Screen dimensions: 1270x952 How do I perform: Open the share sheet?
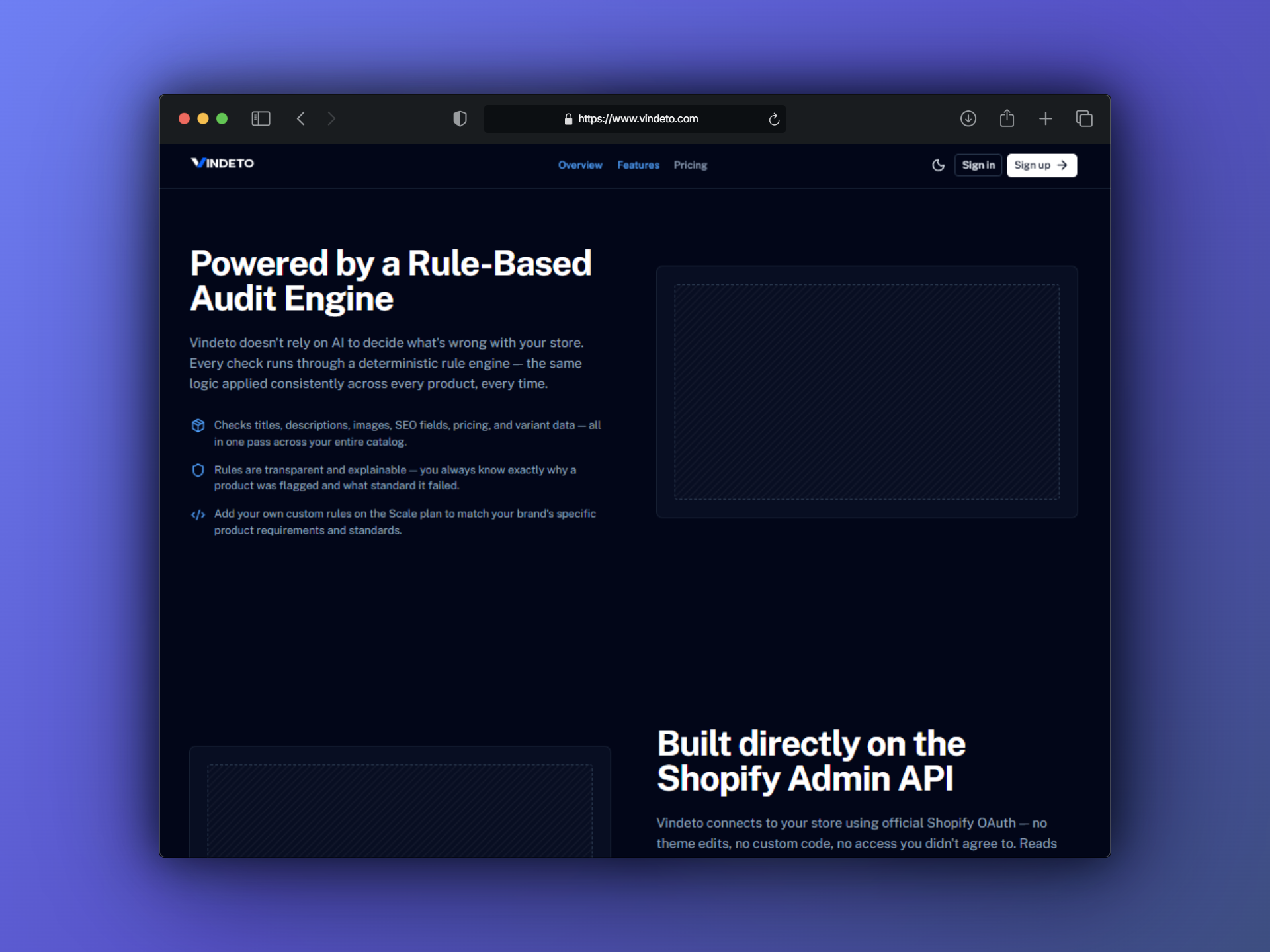[1007, 118]
